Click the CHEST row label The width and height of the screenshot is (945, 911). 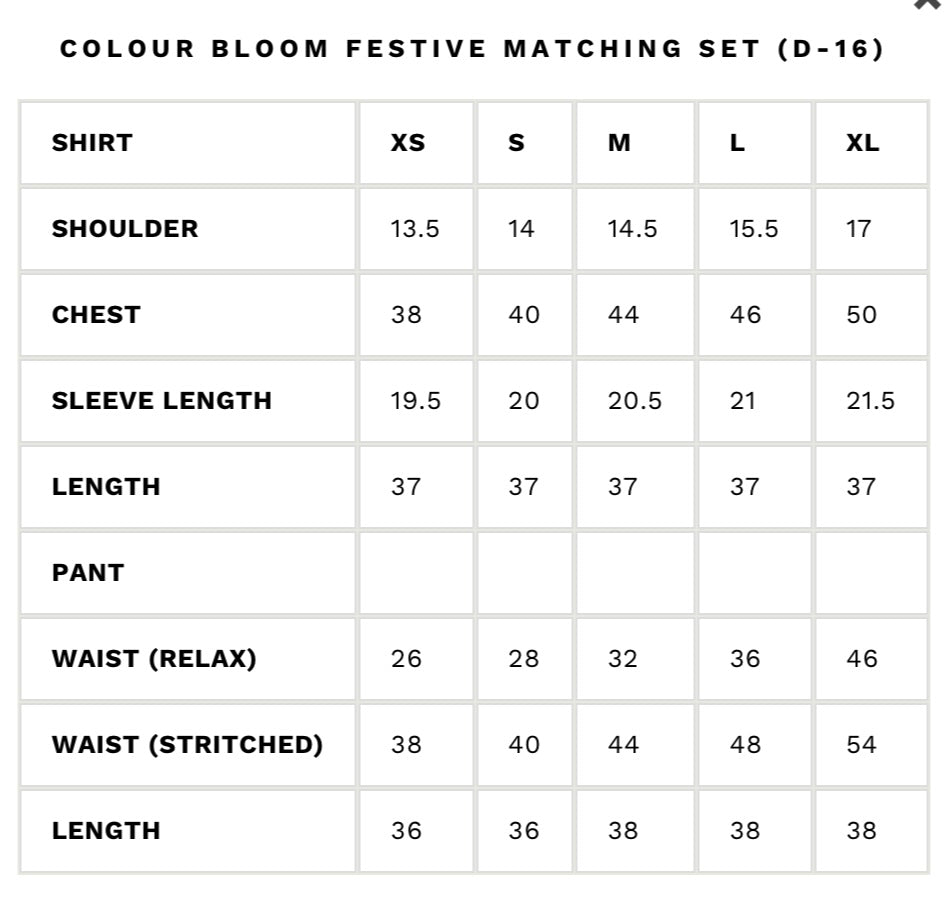click(x=96, y=315)
